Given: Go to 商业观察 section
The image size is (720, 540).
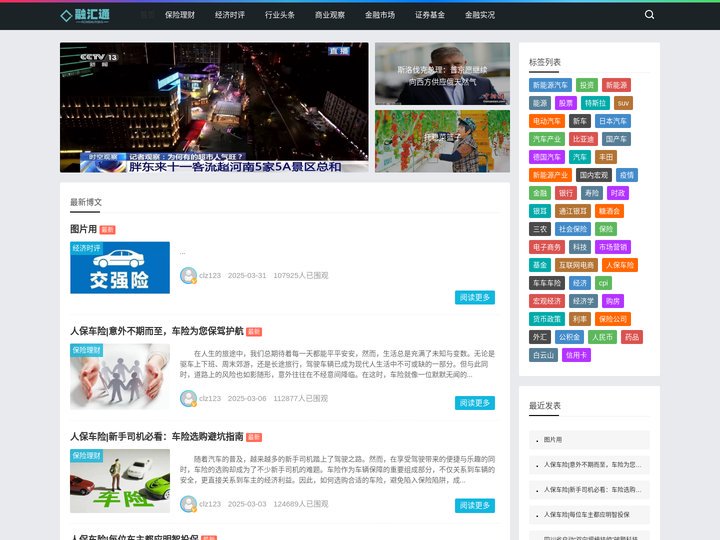Looking at the screenshot, I should pyautogui.click(x=330, y=15).
